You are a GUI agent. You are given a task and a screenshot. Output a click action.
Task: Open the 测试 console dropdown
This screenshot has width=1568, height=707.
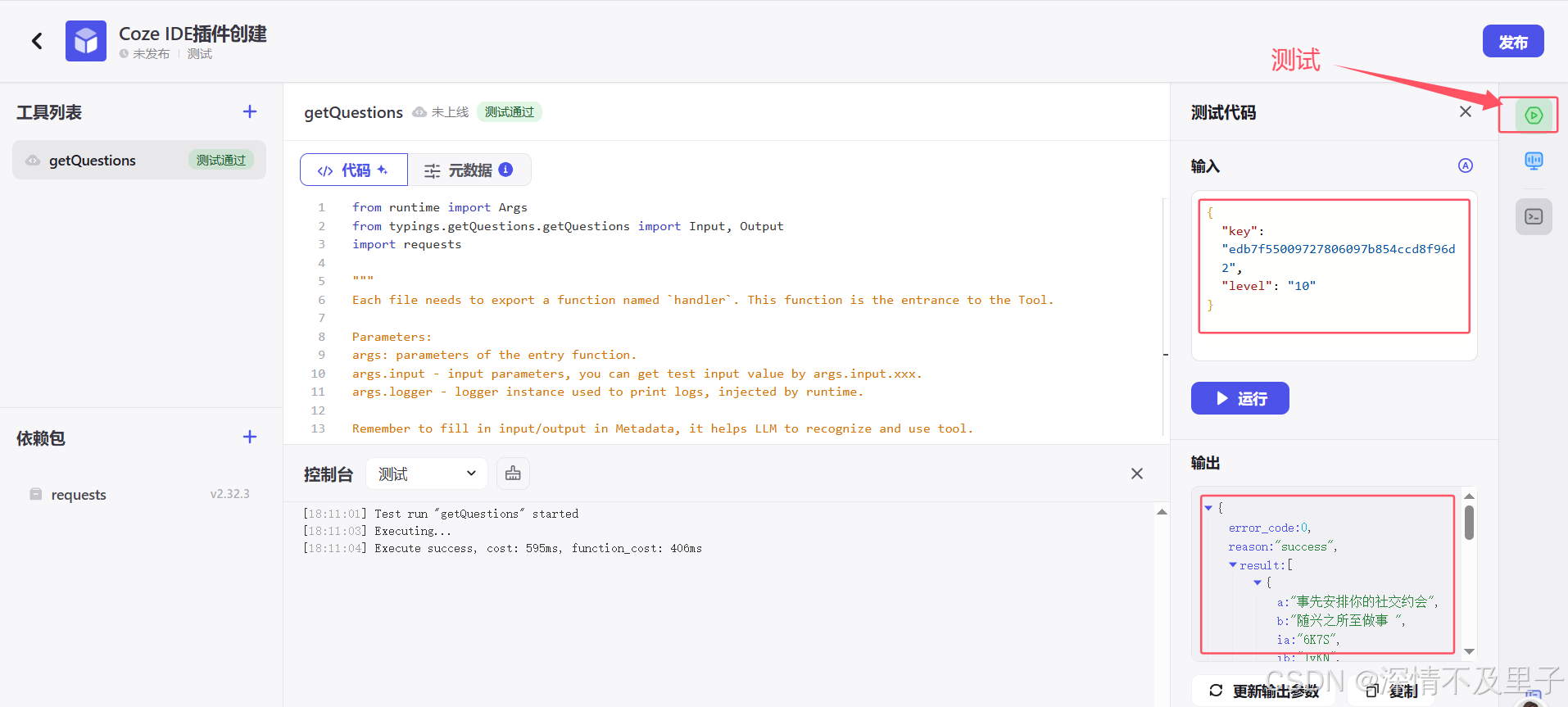point(427,474)
